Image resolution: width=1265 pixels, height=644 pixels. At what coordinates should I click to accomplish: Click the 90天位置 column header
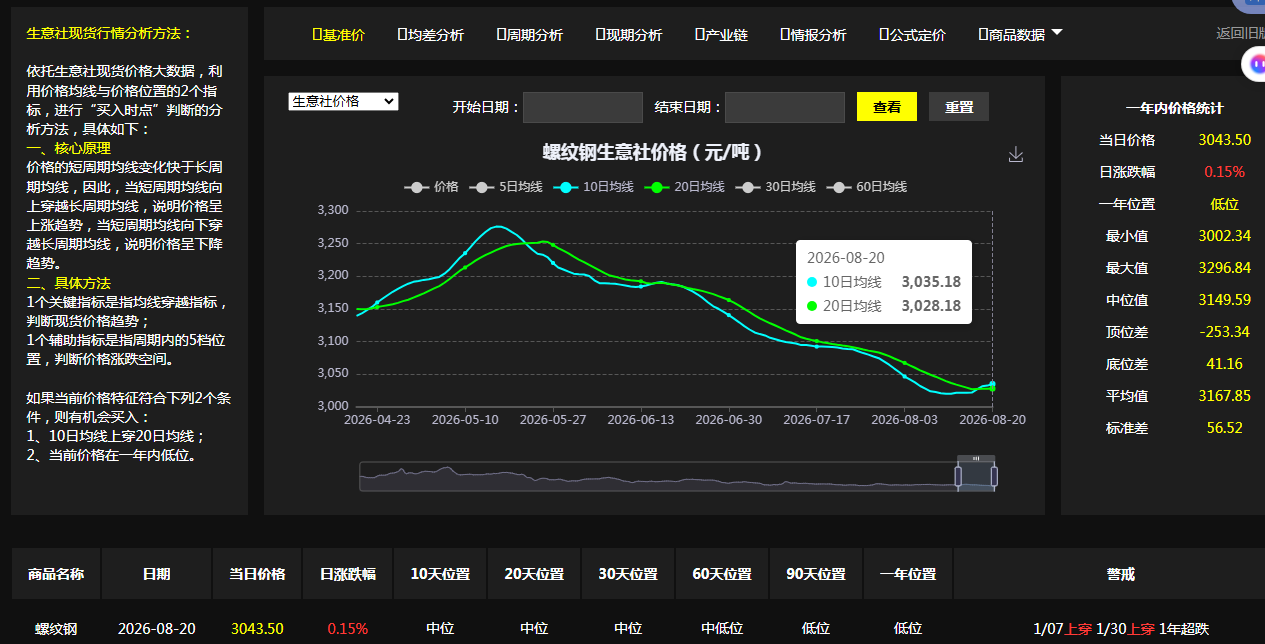coord(816,574)
